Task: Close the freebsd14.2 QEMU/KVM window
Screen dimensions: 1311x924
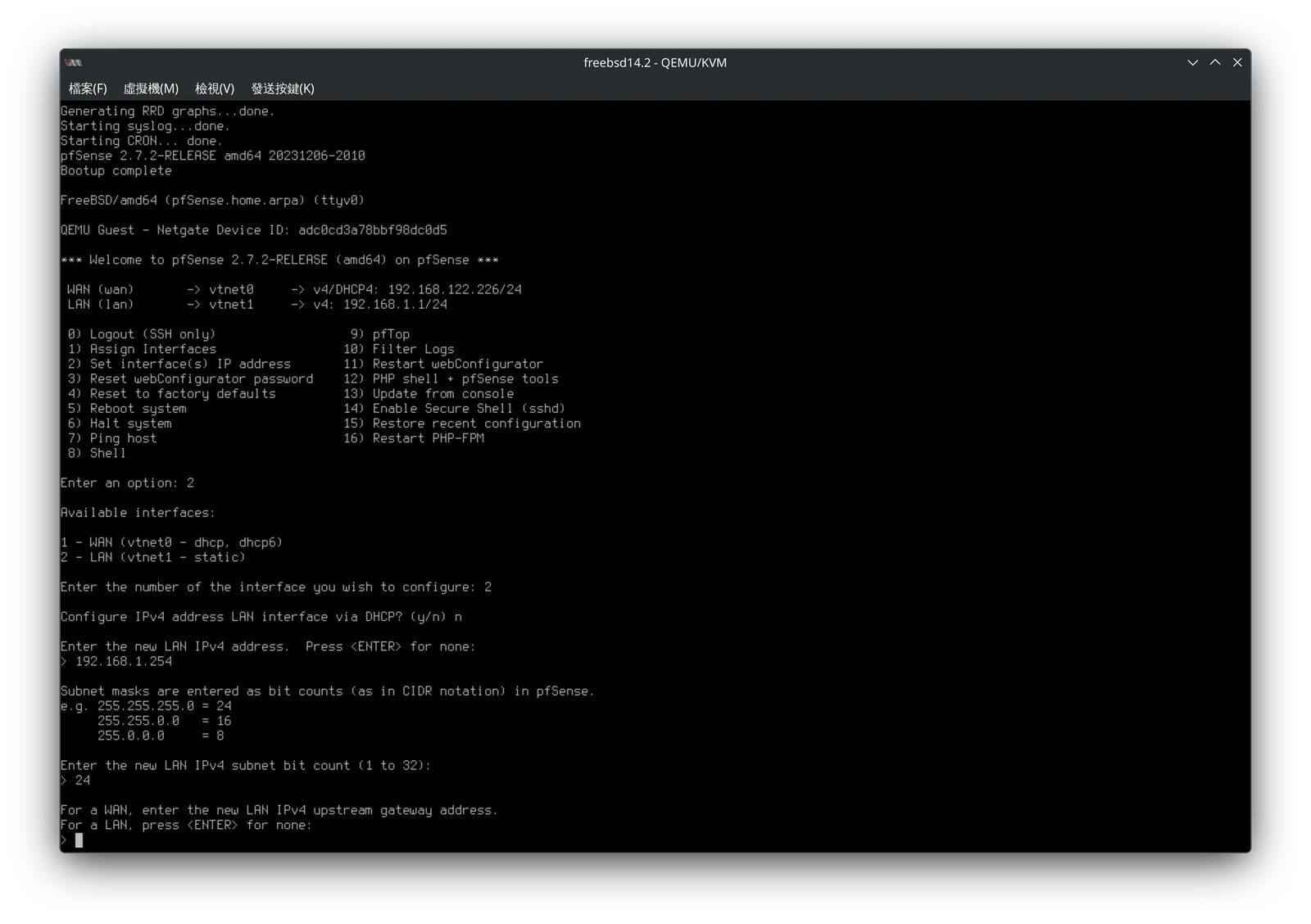Action: click(1237, 62)
